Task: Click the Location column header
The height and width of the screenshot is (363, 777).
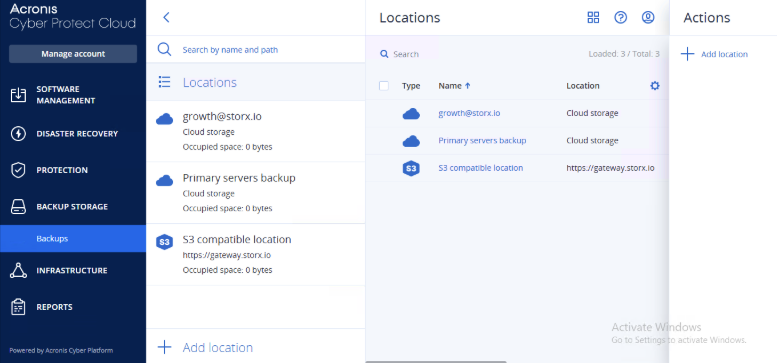Action: point(583,86)
